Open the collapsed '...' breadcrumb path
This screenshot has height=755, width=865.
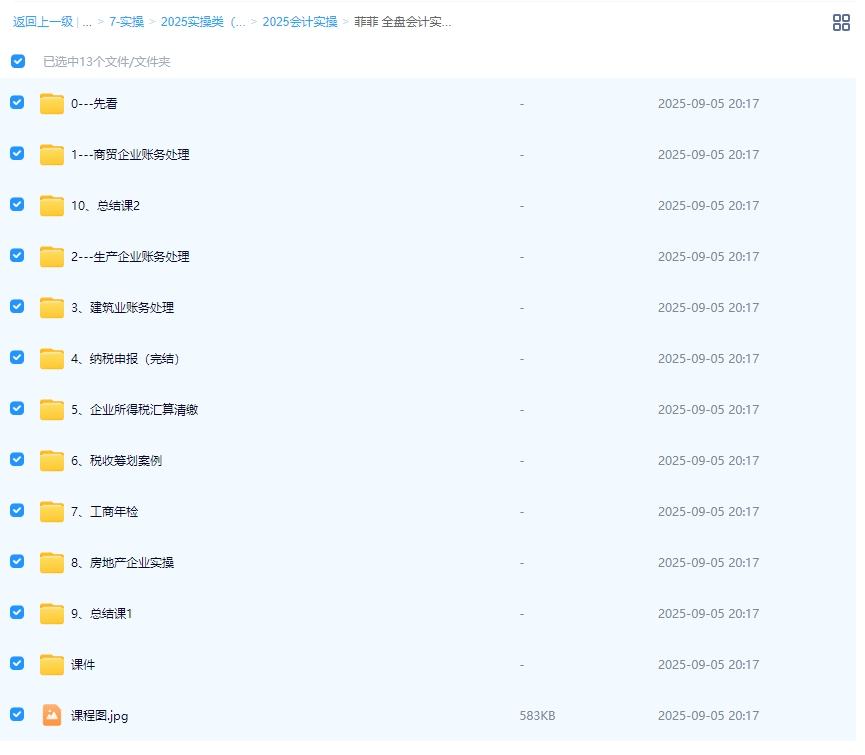87,22
